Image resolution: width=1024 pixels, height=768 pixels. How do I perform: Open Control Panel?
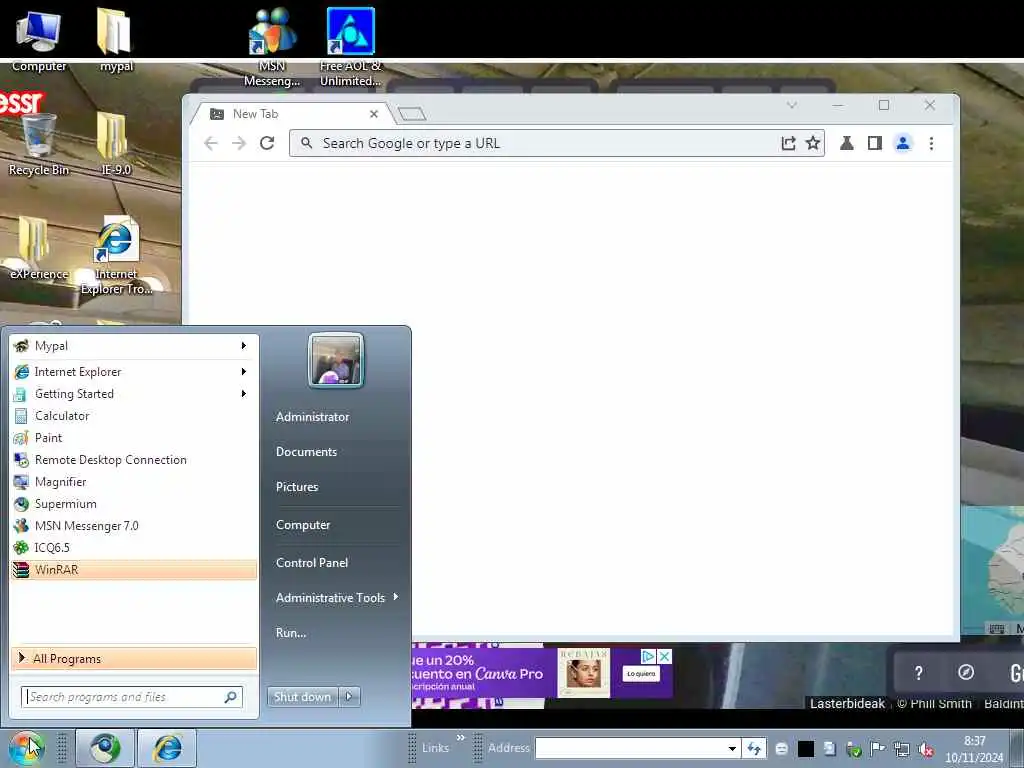(312, 563)
